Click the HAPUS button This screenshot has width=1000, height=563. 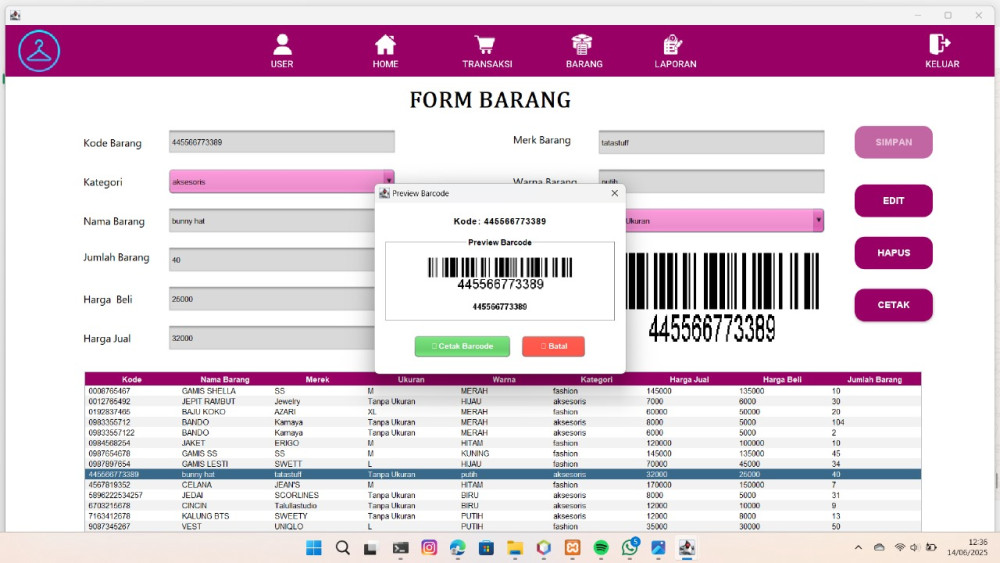tap(893, 253)
